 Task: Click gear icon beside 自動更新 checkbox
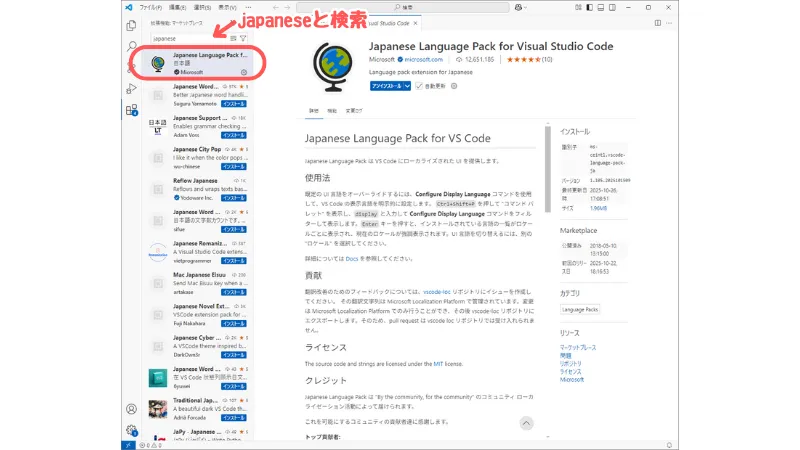coord(454,86)
